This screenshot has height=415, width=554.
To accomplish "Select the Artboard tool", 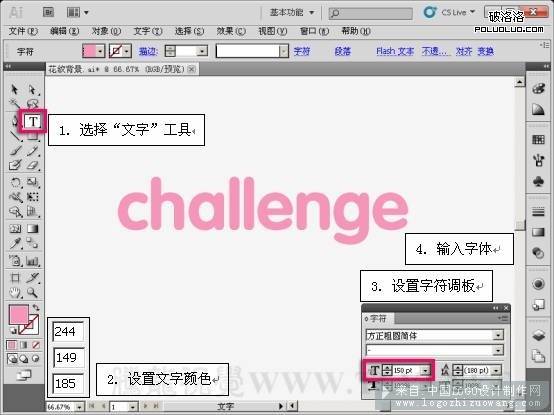I will pos(15,278).
